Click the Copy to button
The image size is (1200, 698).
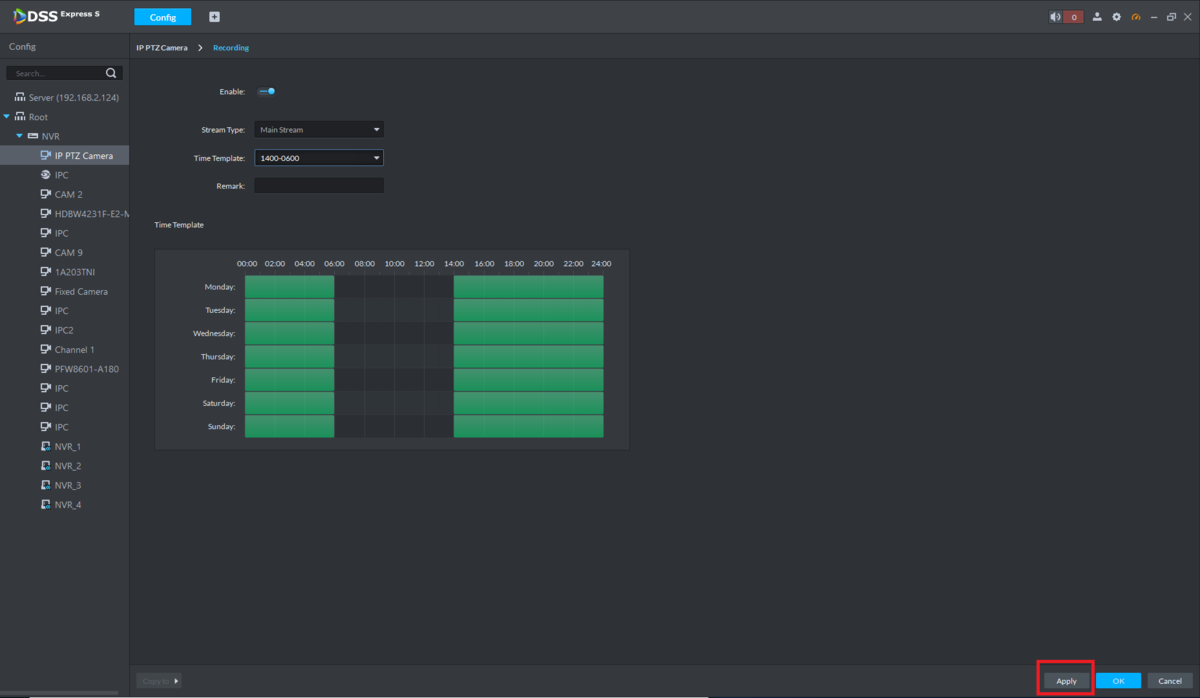coord(159,681)
